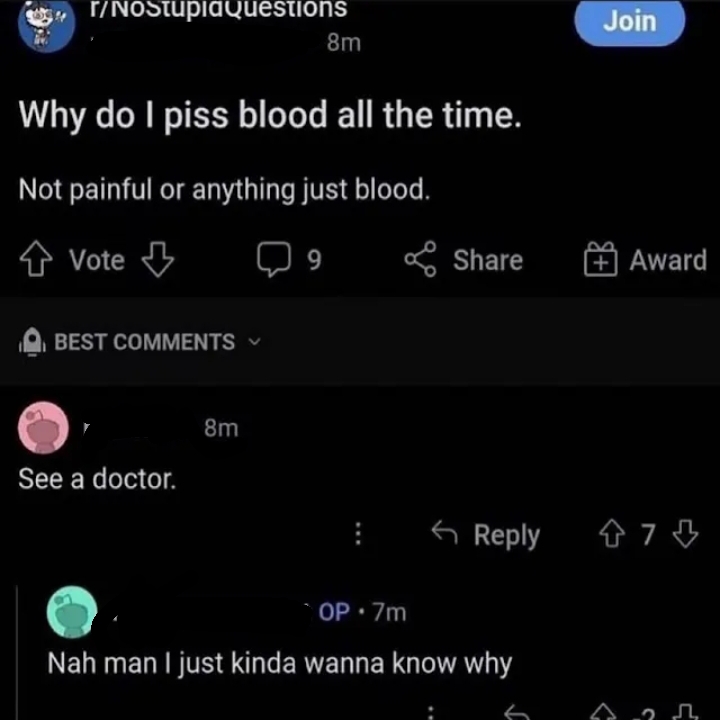Upvote OP's "Nah man" reply

pos(604,713)
